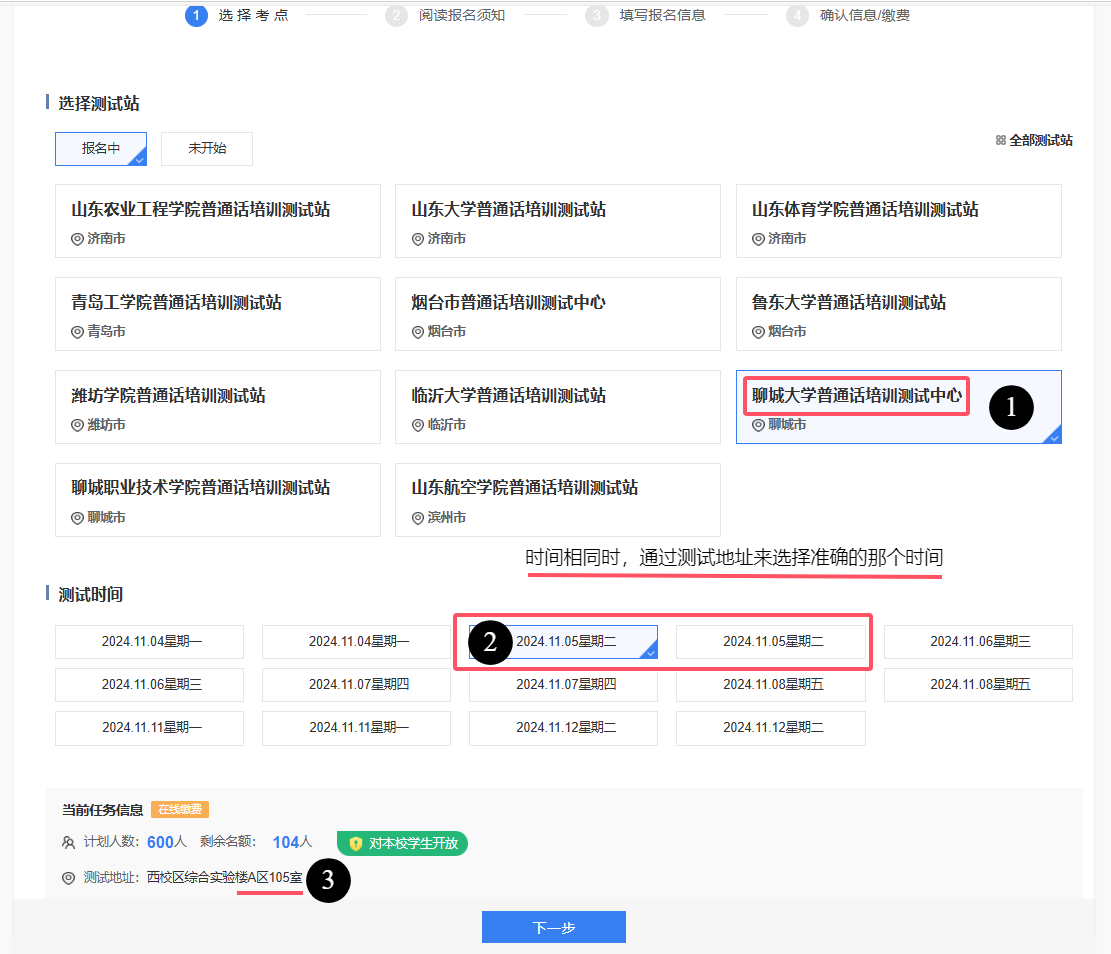Switch to the 未开始 filter
The image size is (1111, 954).
click(207, 148)
